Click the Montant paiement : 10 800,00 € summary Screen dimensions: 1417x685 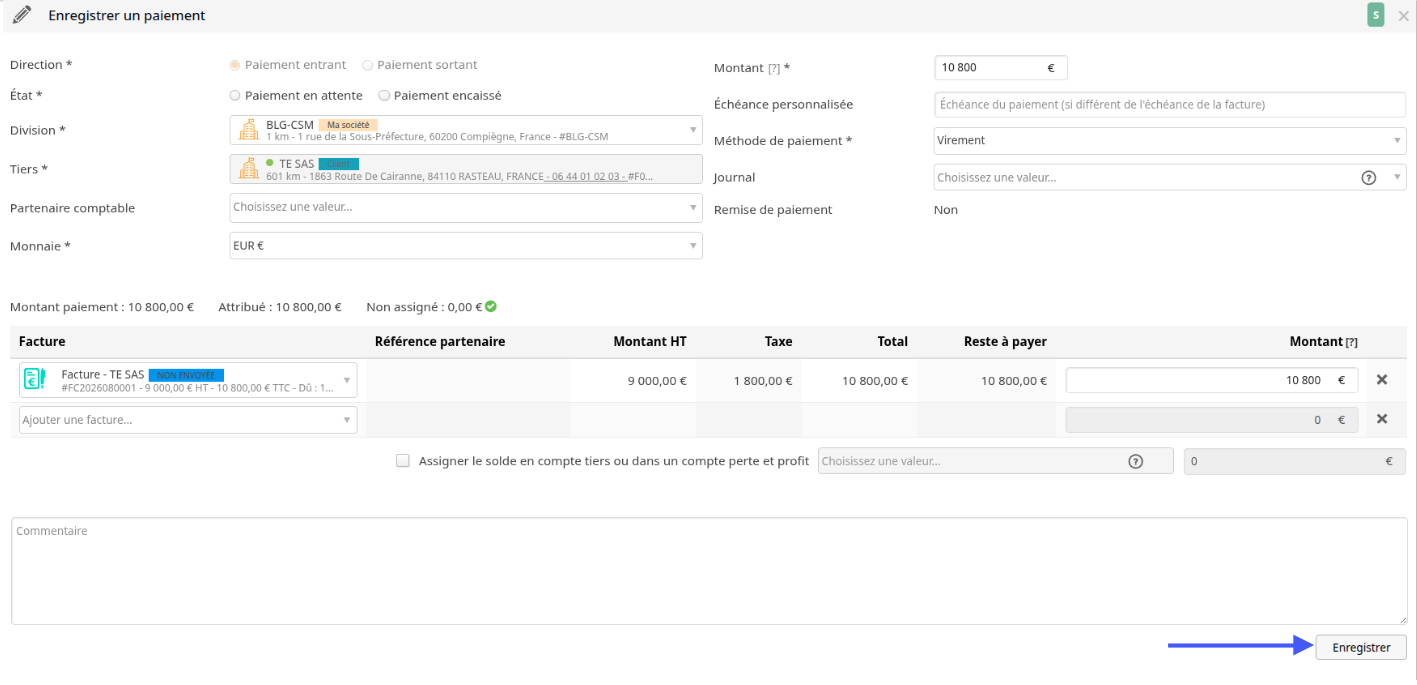pyautogui.click(x=102, y=308)
